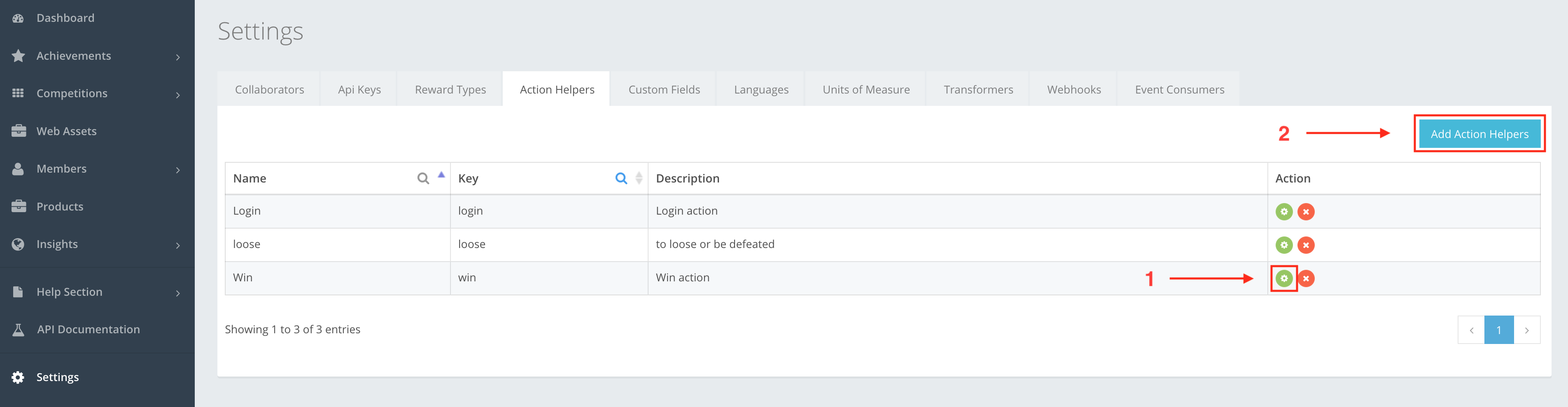The width and height of the screenshot is (1568, 407).
Task: Sort table by Name using sort arrow
Action: point(441,175)
